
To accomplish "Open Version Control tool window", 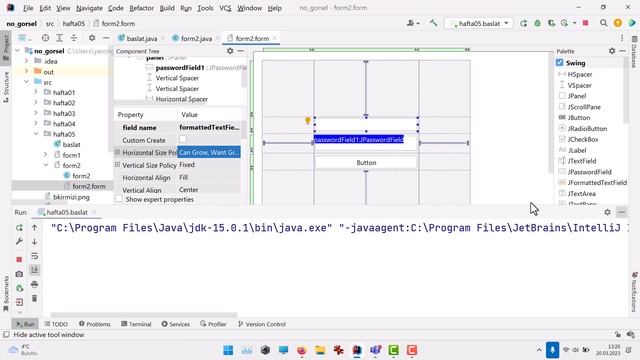I will pos(262,324).
